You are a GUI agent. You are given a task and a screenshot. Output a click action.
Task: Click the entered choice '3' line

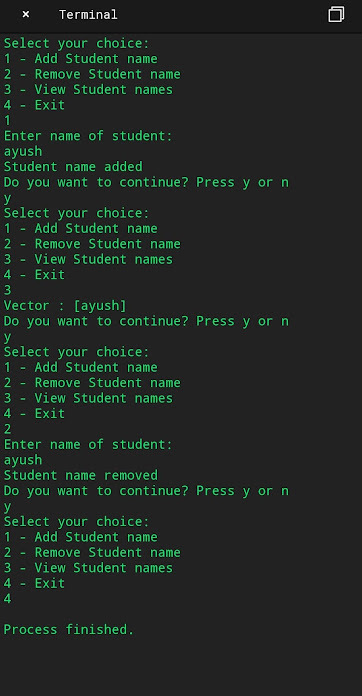click(7, 290)
